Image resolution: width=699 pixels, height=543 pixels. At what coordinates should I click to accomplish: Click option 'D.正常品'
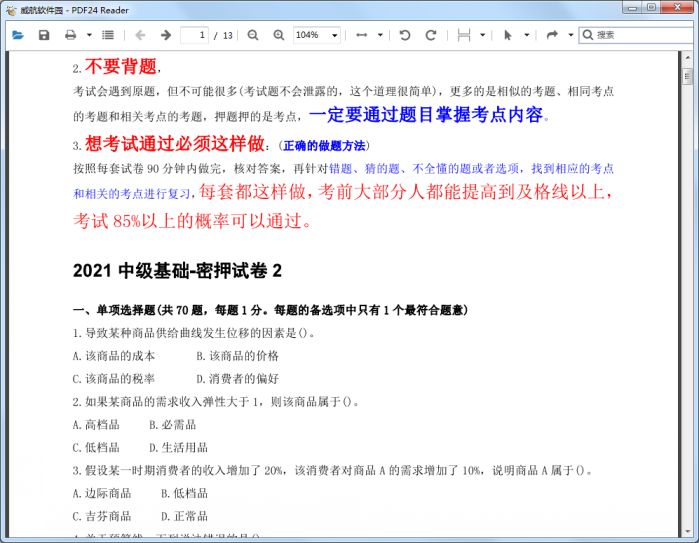click(185, 517)
